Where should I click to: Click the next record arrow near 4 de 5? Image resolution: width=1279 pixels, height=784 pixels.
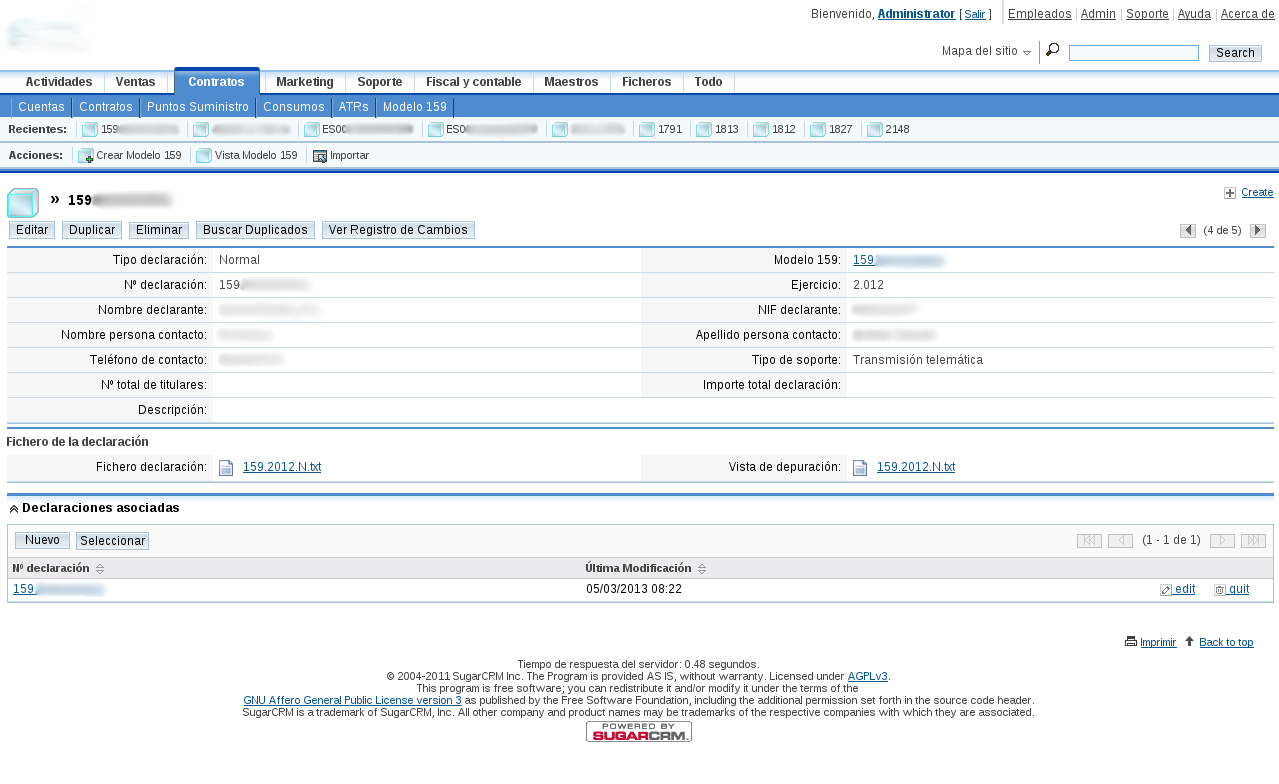1258,230
